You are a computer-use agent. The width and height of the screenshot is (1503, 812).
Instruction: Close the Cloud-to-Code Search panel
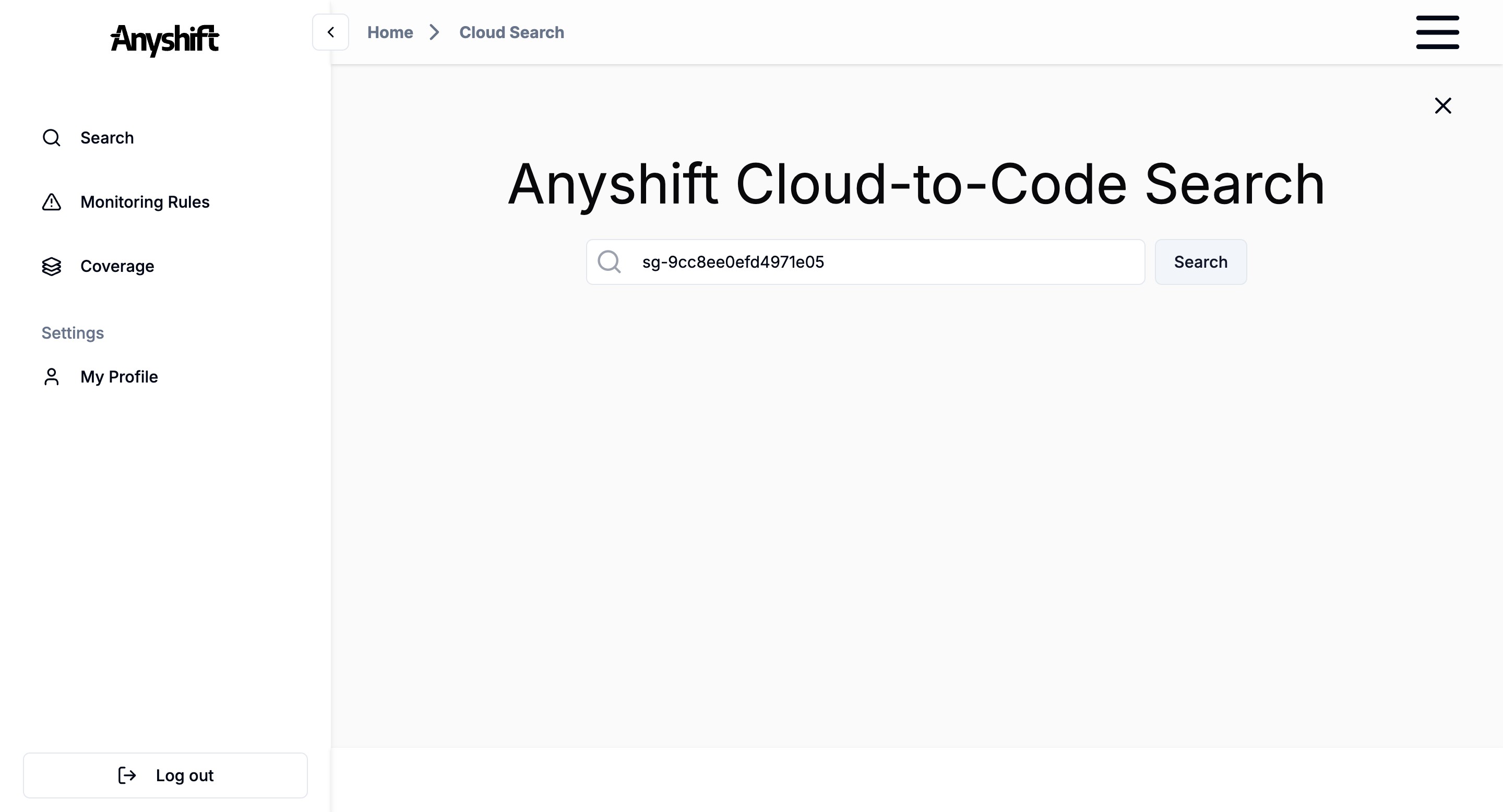pyautogui.click(x=1442, y=105)
